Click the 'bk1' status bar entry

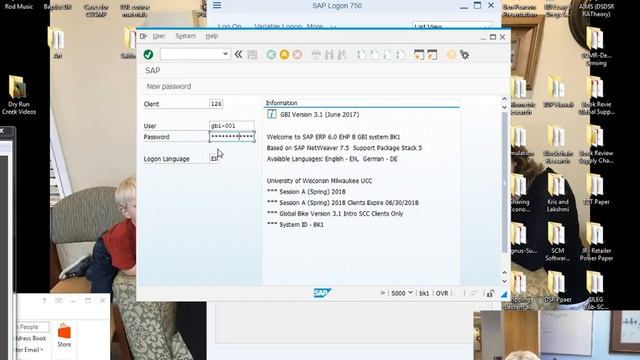(424, 293)
